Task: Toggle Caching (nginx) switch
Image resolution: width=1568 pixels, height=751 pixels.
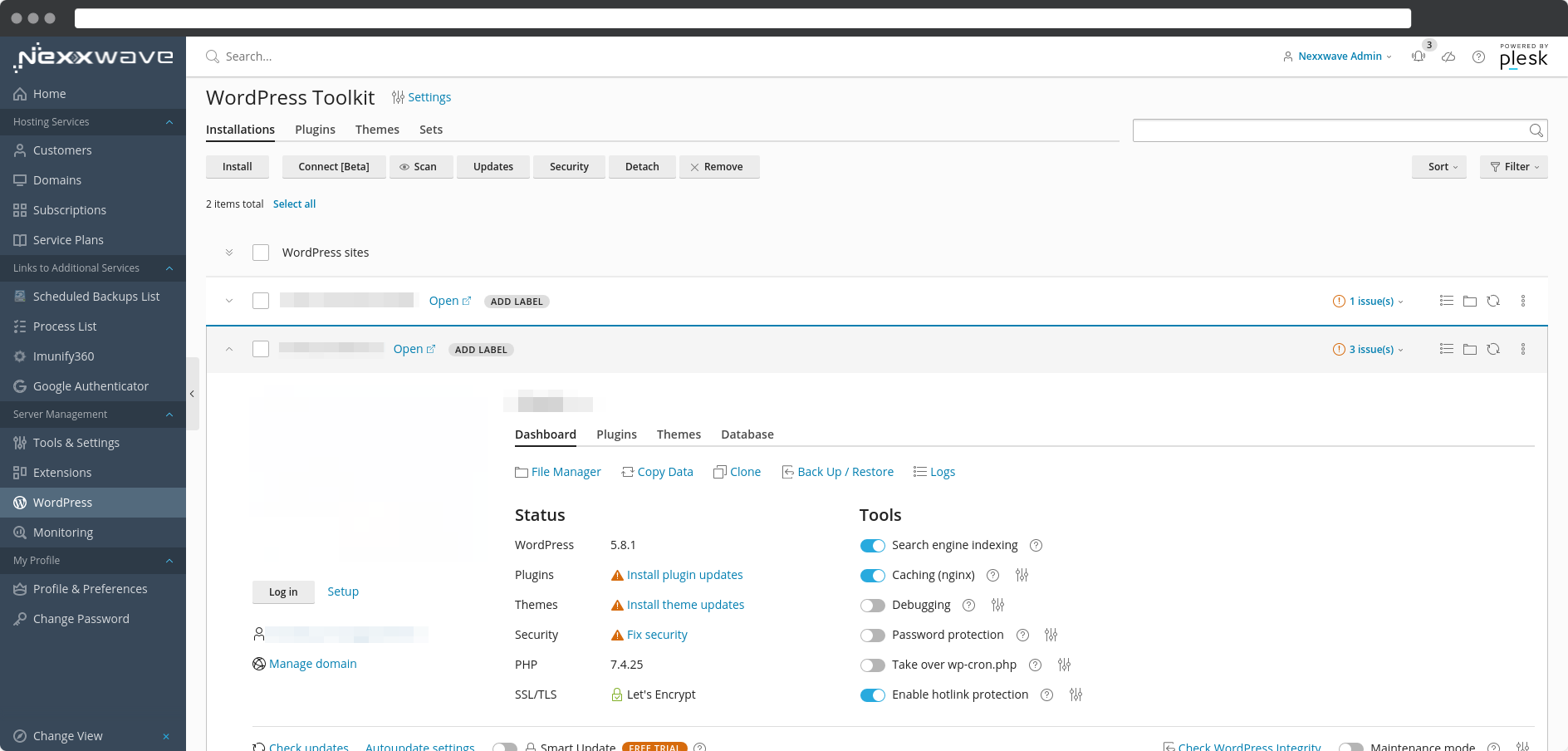Action: tap(872, 576)
